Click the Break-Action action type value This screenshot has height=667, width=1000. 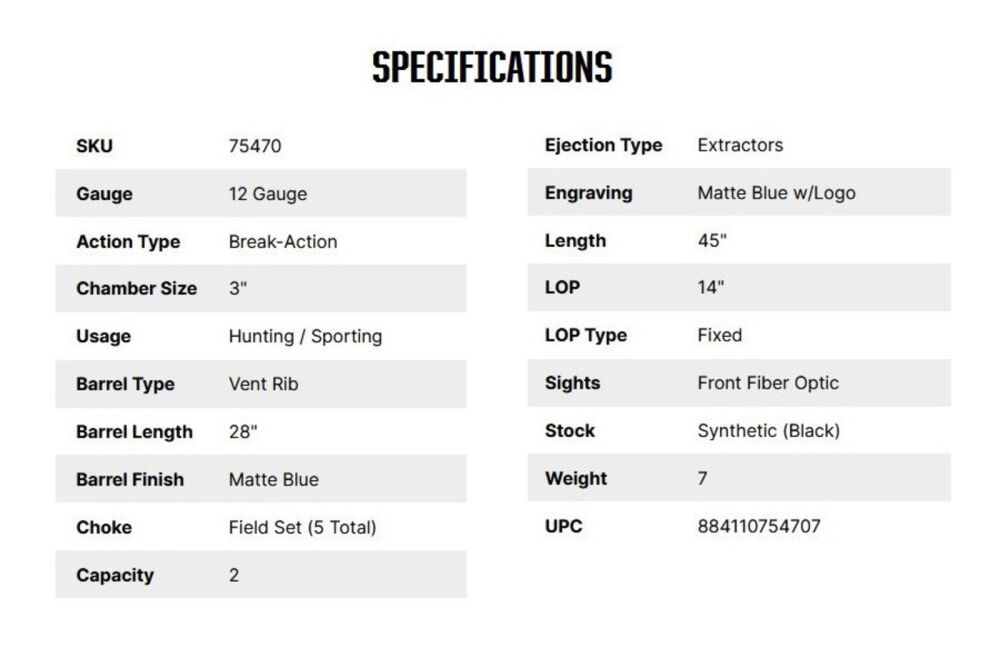283,242
